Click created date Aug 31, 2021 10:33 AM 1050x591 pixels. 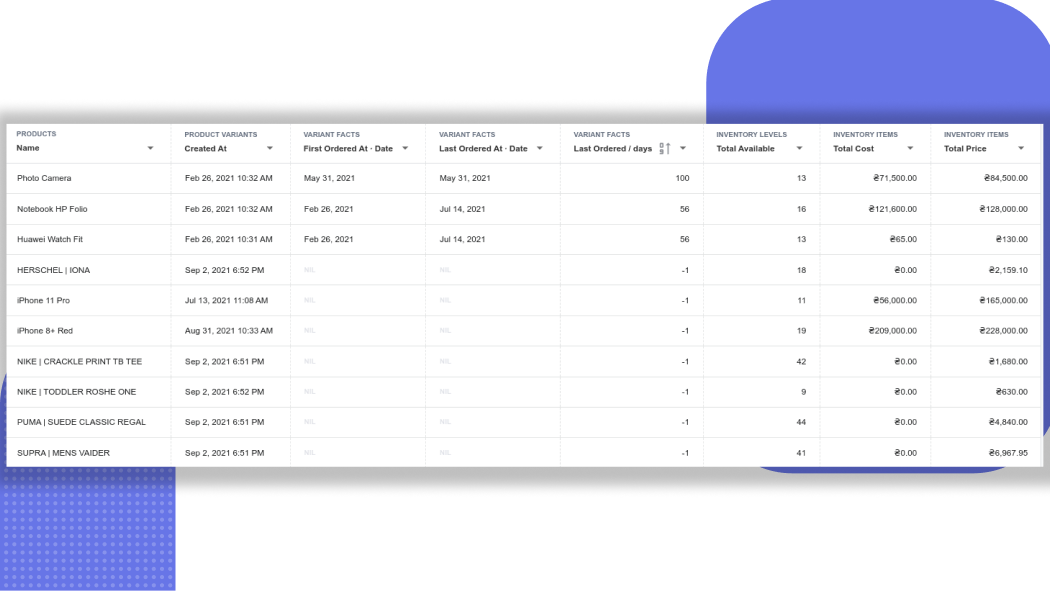229,331
